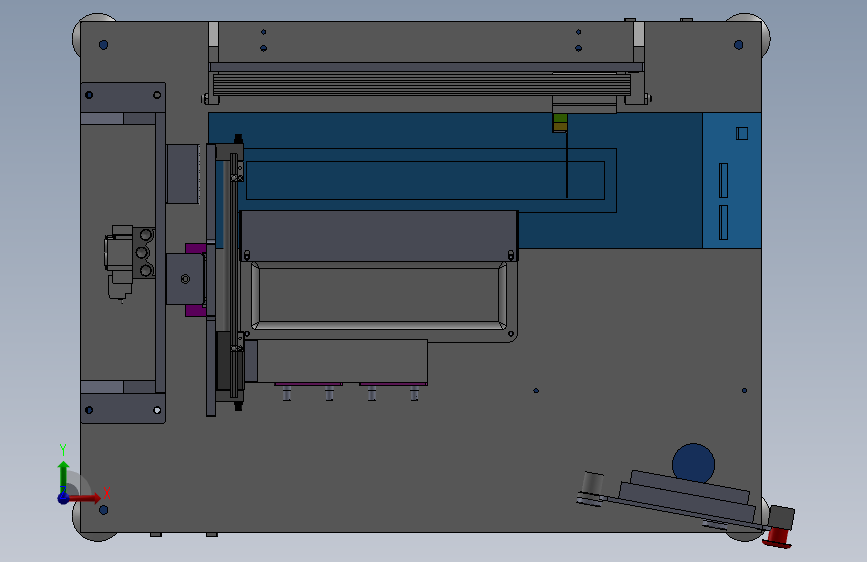Viewport: 867px width, 562px height.
Task: Select the lower vertical slot on light-blue panel
Action: click(x=723, y=222)
